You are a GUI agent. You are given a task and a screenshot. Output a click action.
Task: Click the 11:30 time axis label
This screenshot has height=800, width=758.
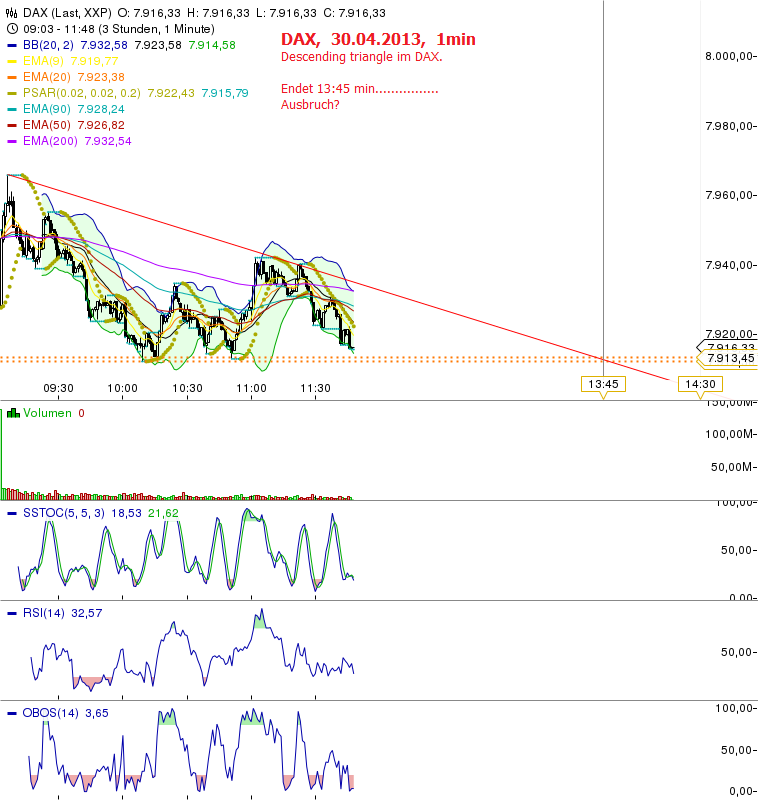point(316,388)
